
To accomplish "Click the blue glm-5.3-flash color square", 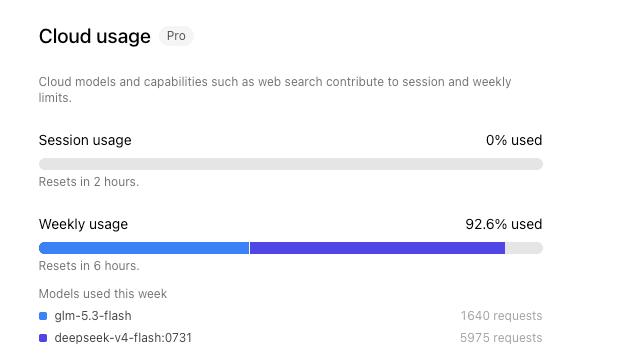I will tap(43, 316).
